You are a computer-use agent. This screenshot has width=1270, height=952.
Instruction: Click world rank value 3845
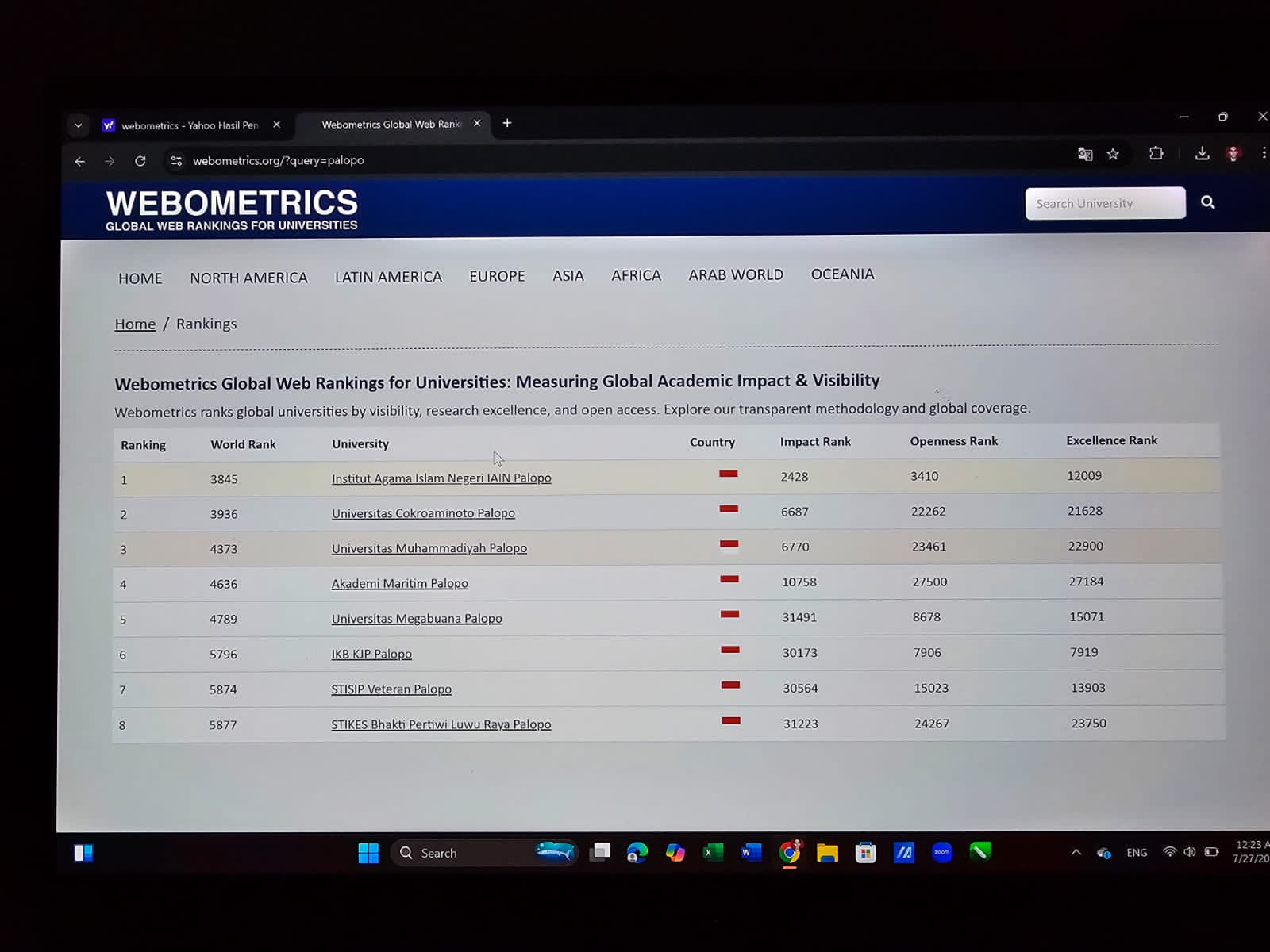(x=224, y=479)
